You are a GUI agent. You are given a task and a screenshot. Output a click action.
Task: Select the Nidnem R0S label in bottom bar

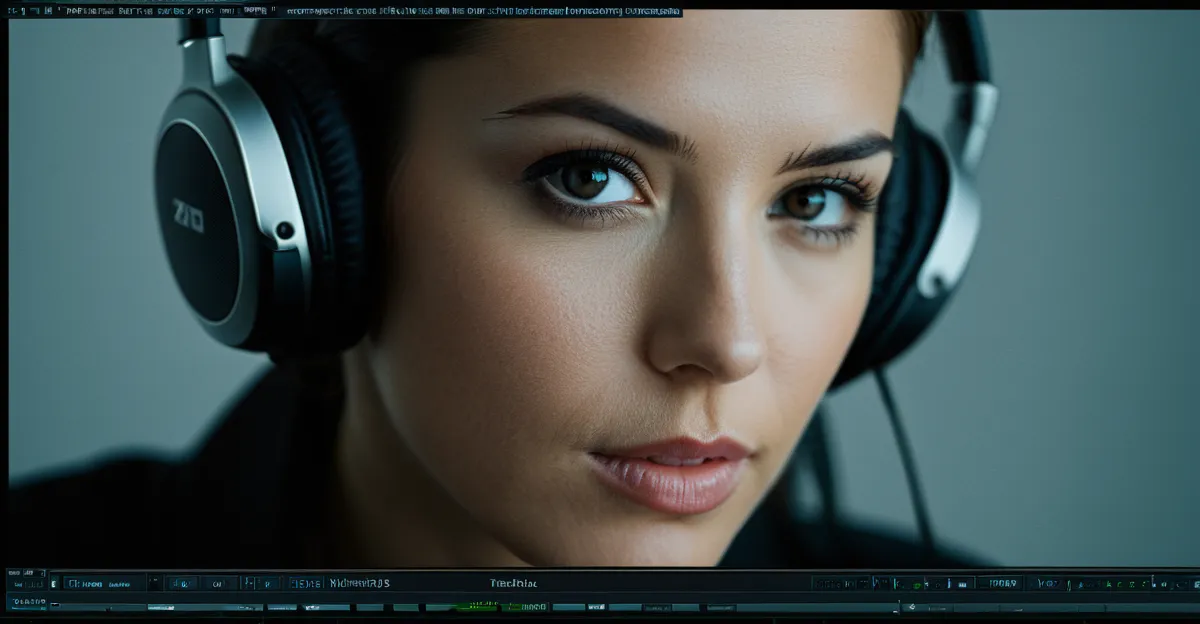pyautogui.click(x=359, y=583)
